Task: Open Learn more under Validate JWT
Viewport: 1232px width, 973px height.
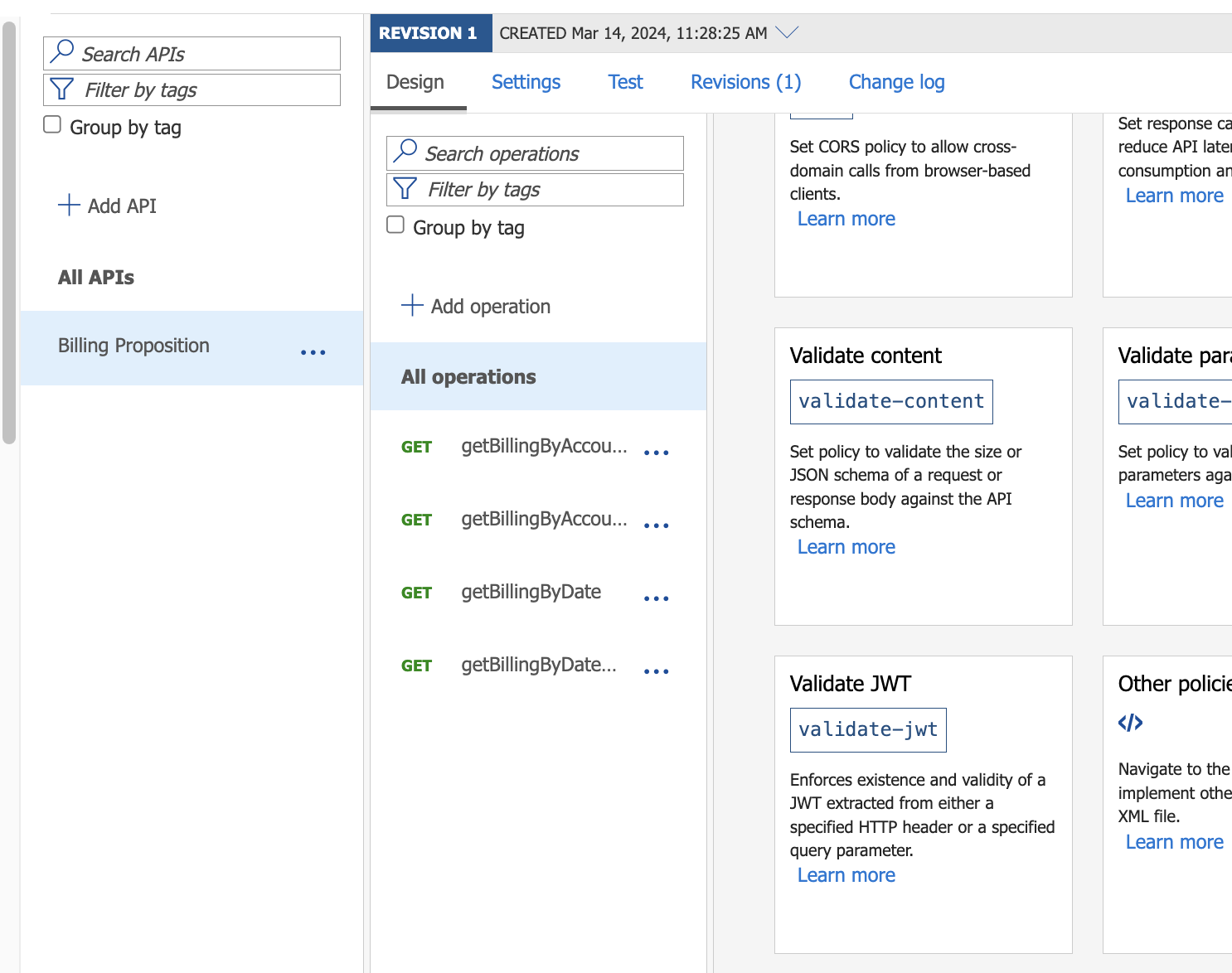Action: pyautogui.click(x=846, y=875)
